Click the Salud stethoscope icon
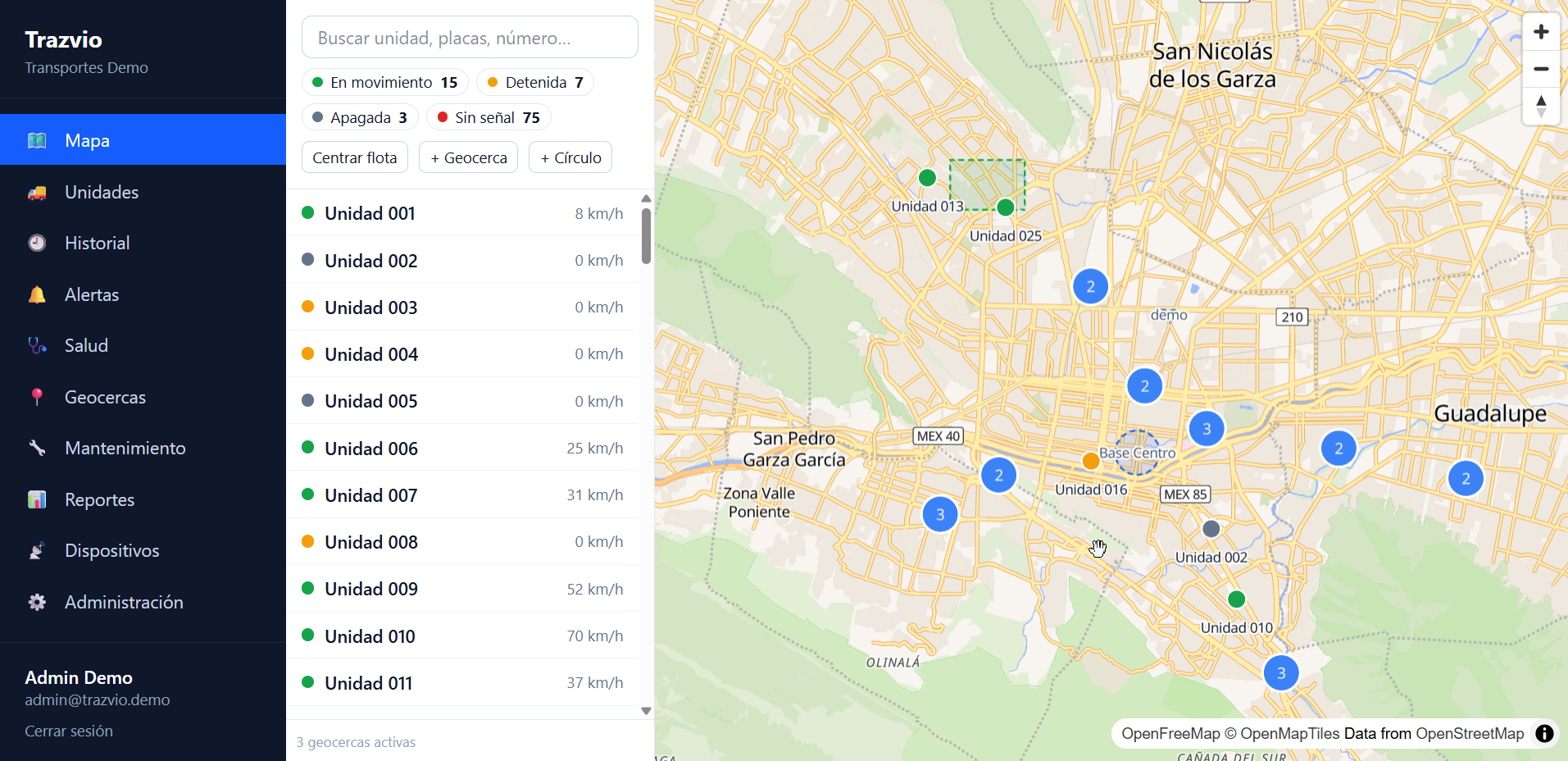This screenshot has width=1568, height=761. click(x=37, y=345)
